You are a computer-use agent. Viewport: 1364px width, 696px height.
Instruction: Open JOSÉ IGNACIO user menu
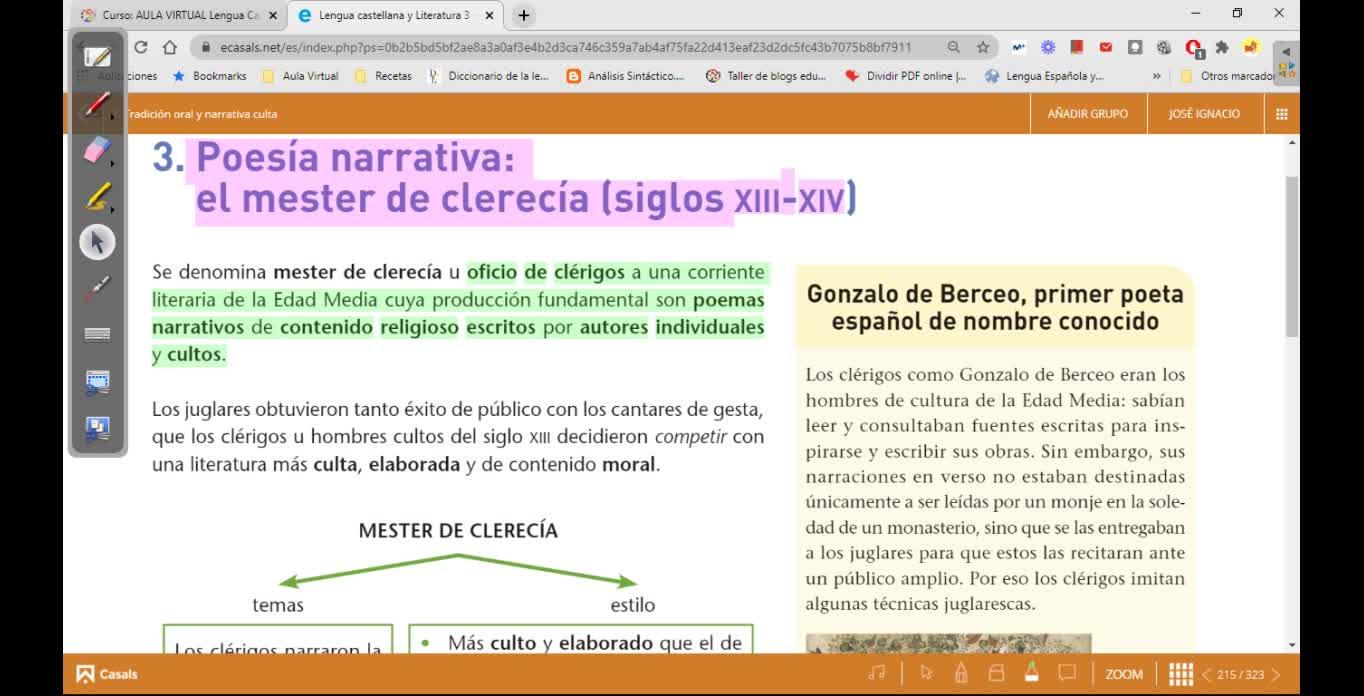pos(1204,114)
